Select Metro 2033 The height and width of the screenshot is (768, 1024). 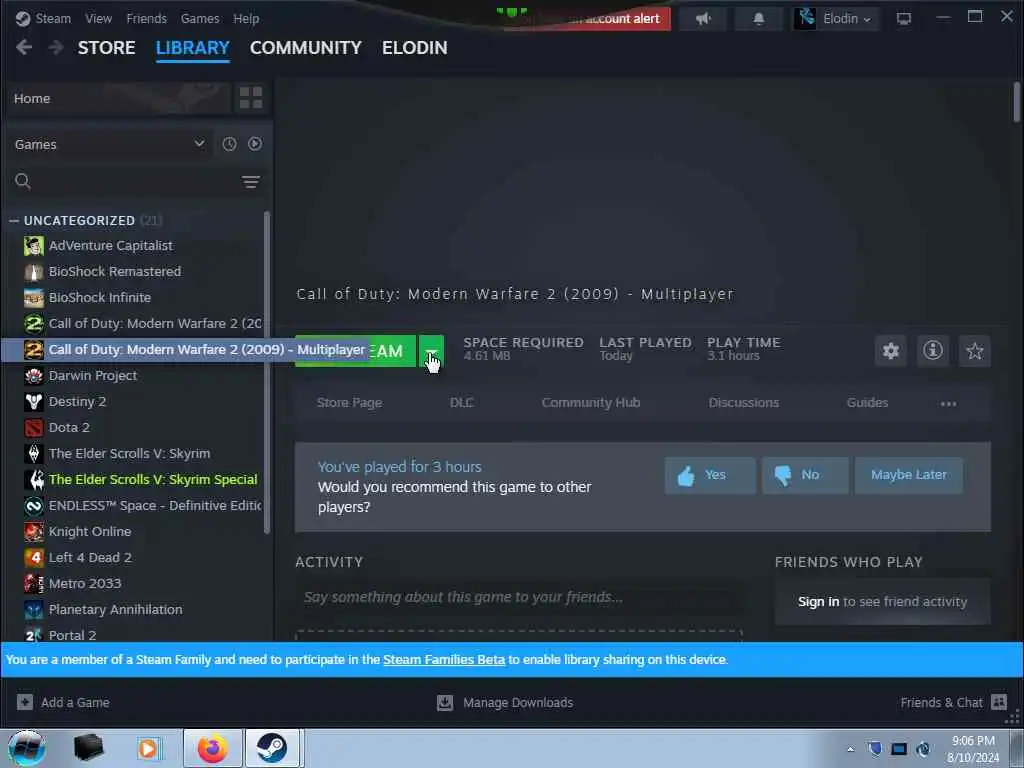pos(85,583)
